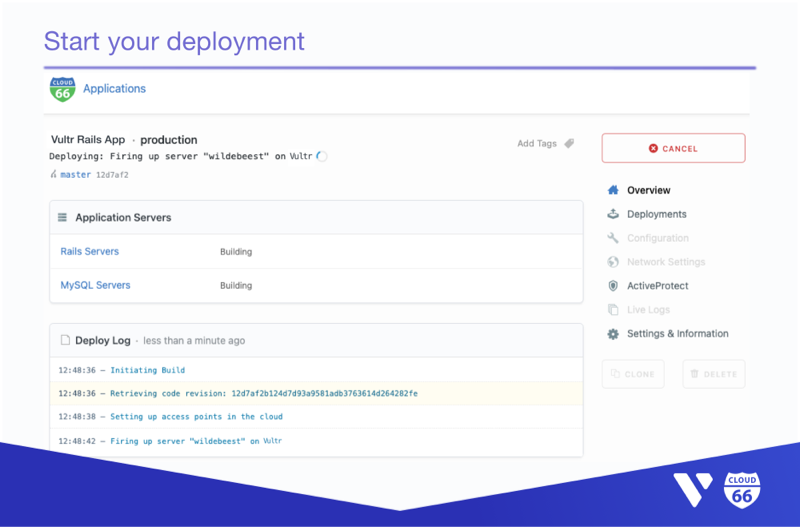Image resolution: width=800 pixels, height=527 pixels.
Task: Click the Configuration wrench icon
Action: coord(613,238)
